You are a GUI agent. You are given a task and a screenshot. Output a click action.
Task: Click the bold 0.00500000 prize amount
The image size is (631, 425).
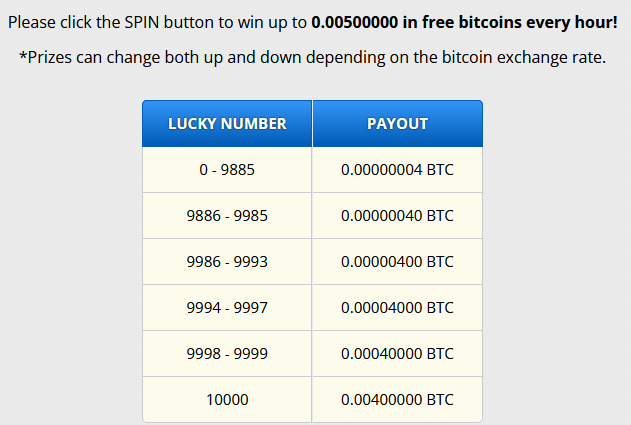pos(359,21)
